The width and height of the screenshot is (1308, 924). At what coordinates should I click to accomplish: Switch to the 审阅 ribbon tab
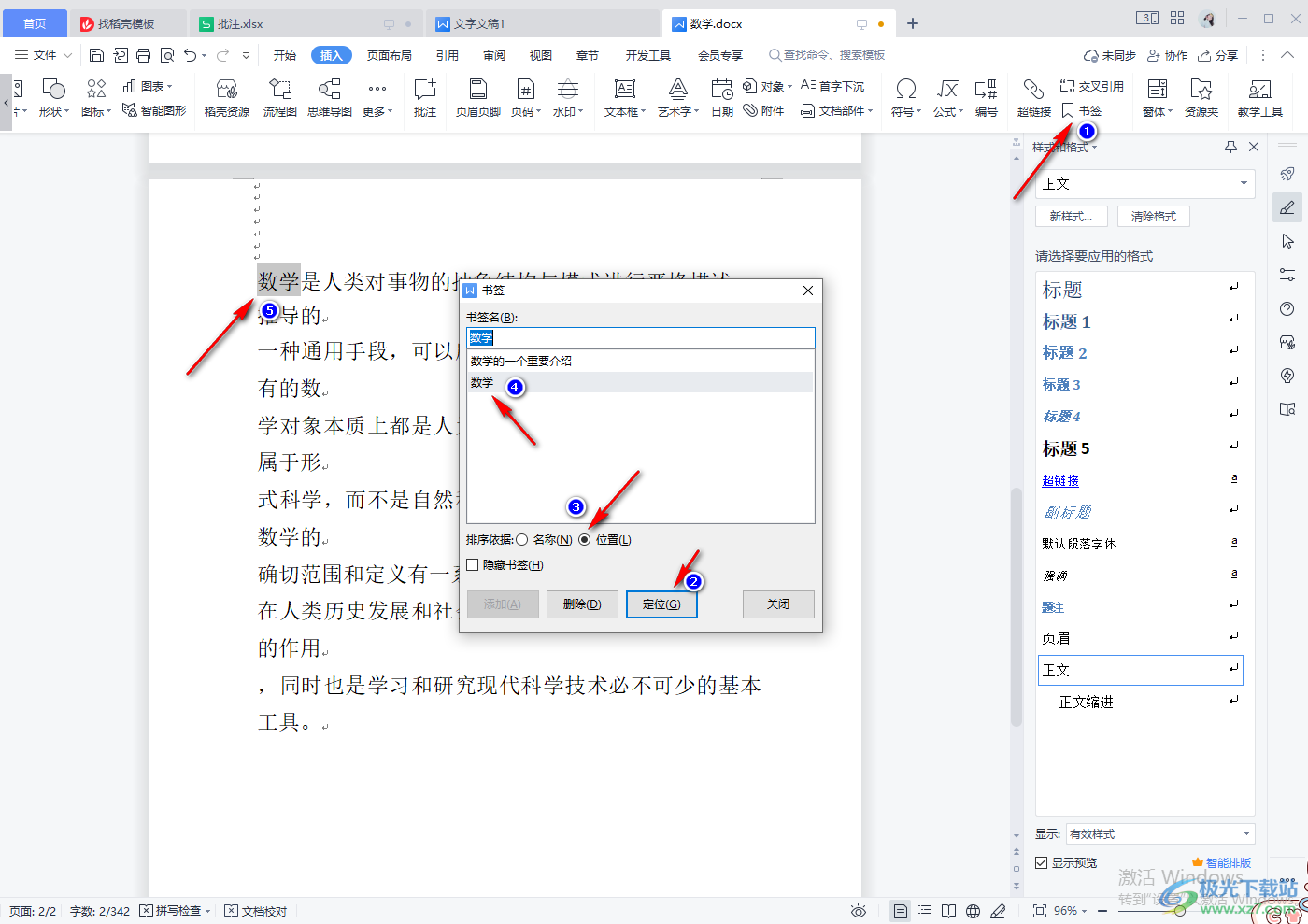(494, 55)
